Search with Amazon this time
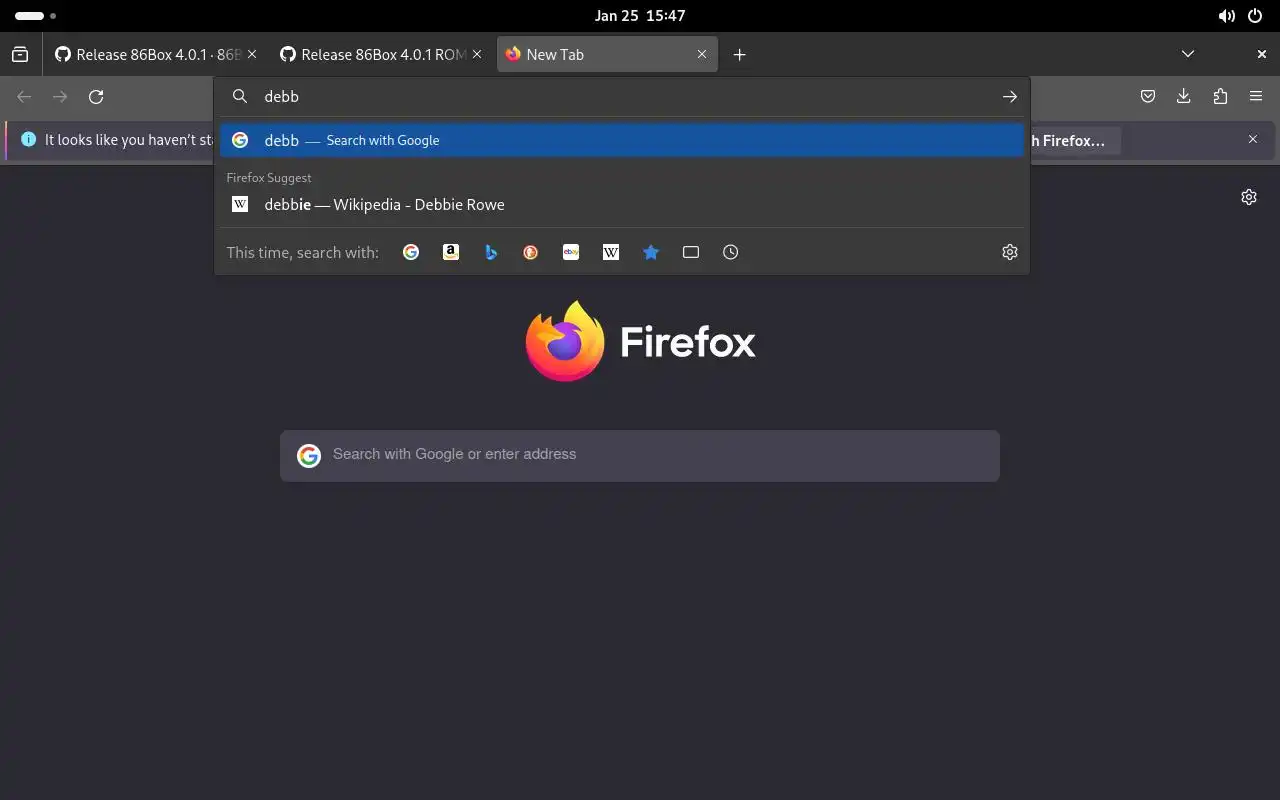Viewport: 1280px width, 800px height. pos(451,252)
